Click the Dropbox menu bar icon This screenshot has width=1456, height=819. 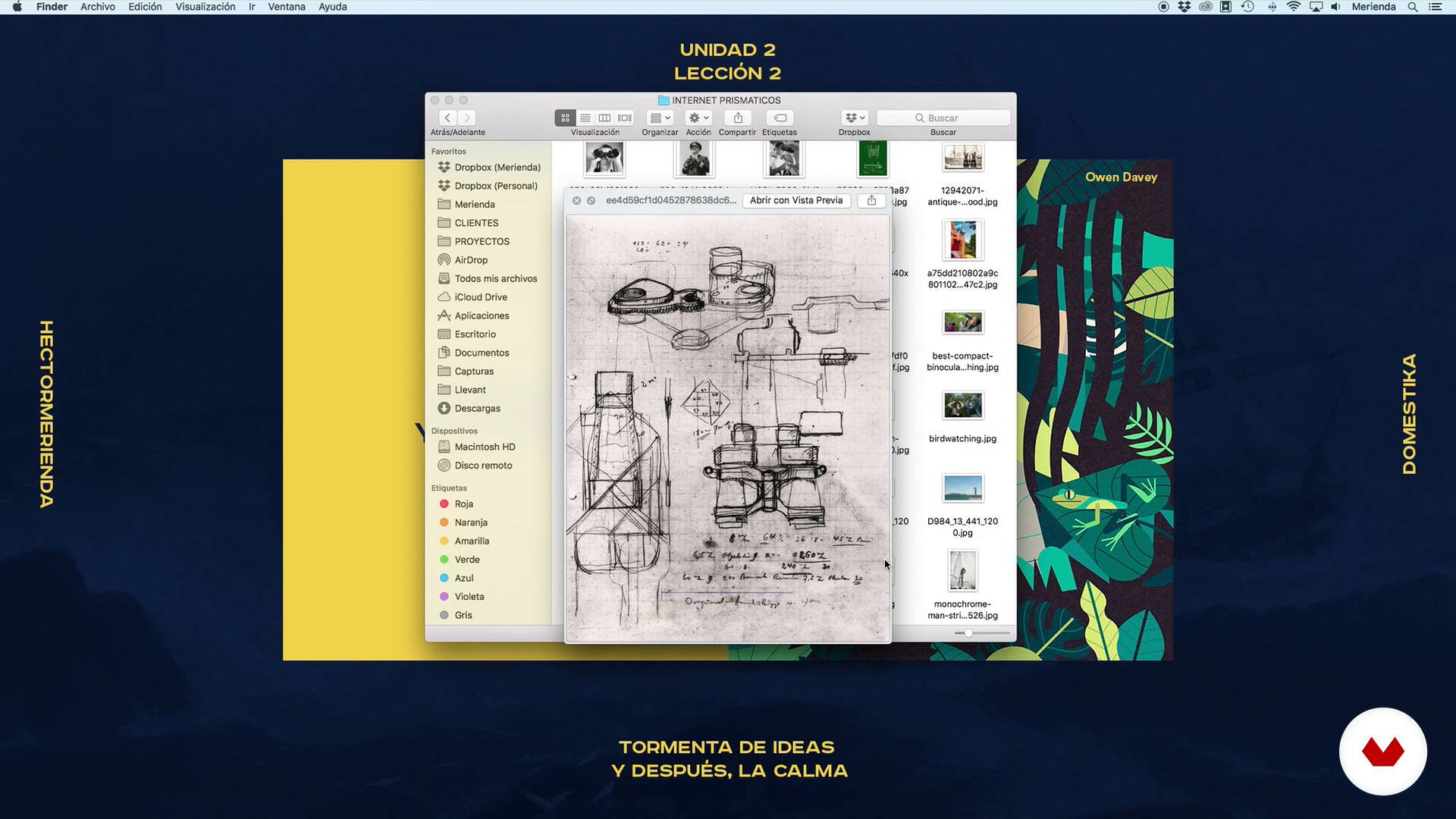click(x=1185, y=7)
